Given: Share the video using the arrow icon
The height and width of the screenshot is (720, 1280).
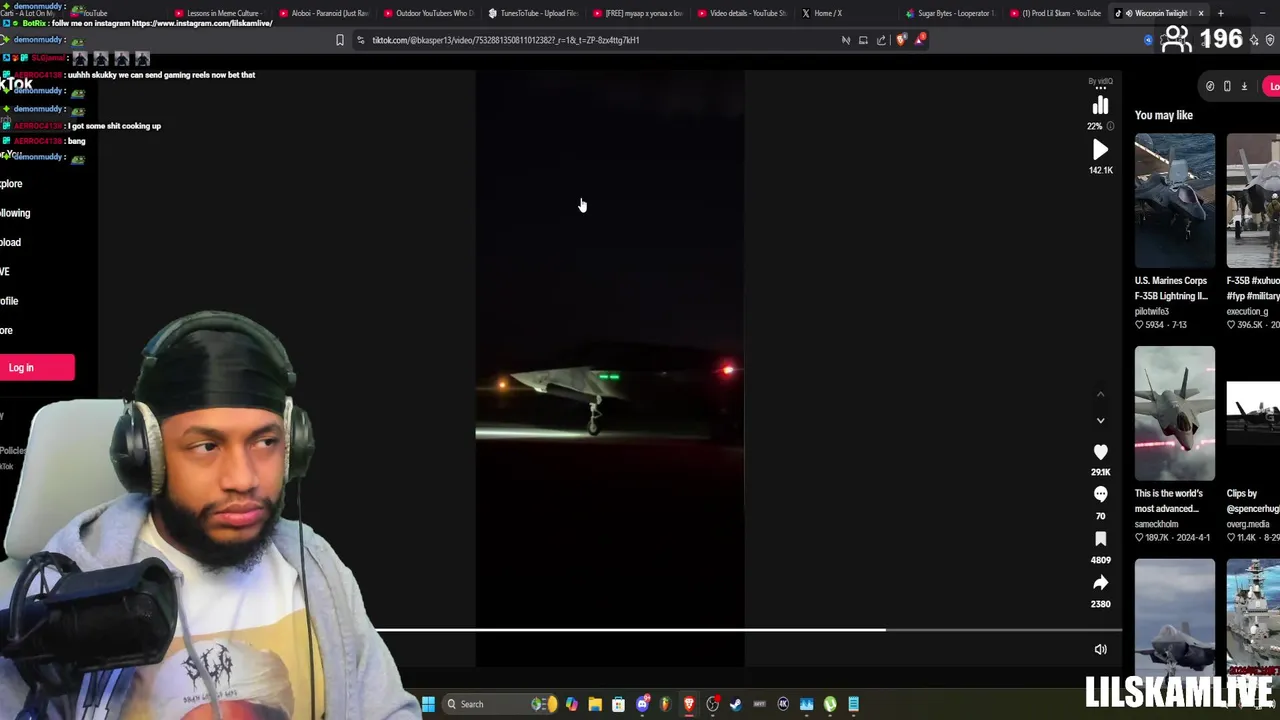Looking at the screenshot, I should coord(1100,583).
